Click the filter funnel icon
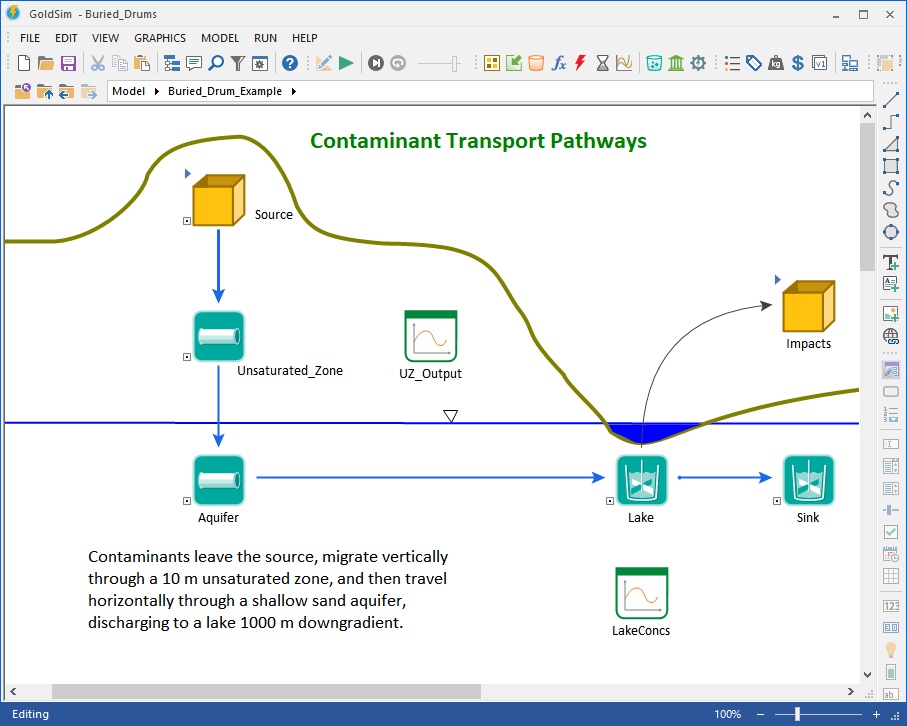 click(238, 63)
